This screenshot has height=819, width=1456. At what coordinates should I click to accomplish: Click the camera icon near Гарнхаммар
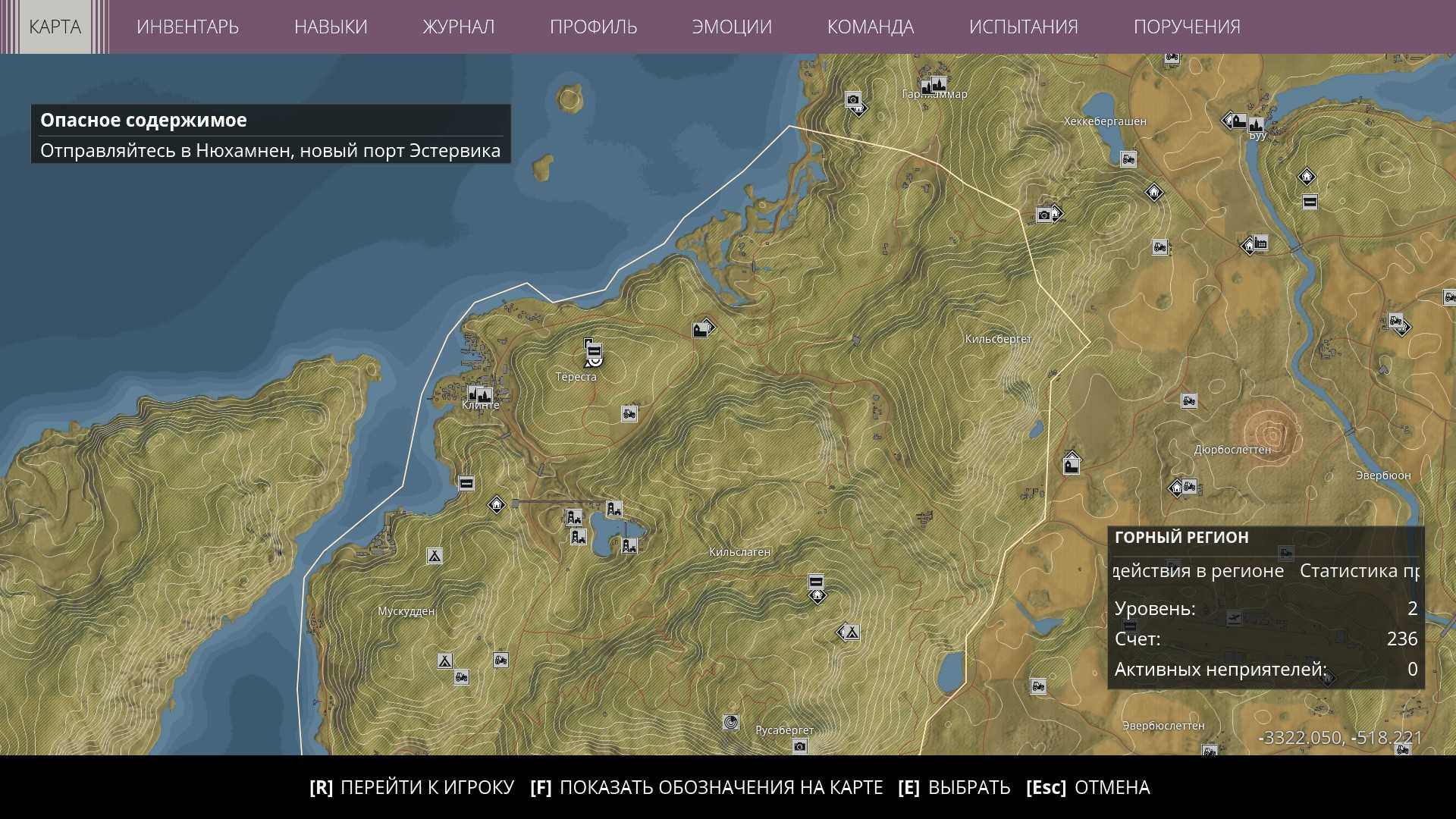pos(853,99)
